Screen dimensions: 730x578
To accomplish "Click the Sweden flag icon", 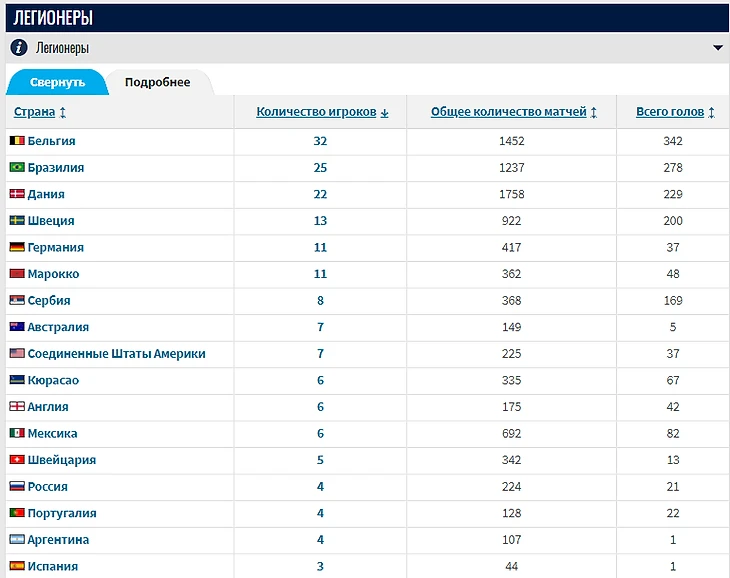I will 17,221.
